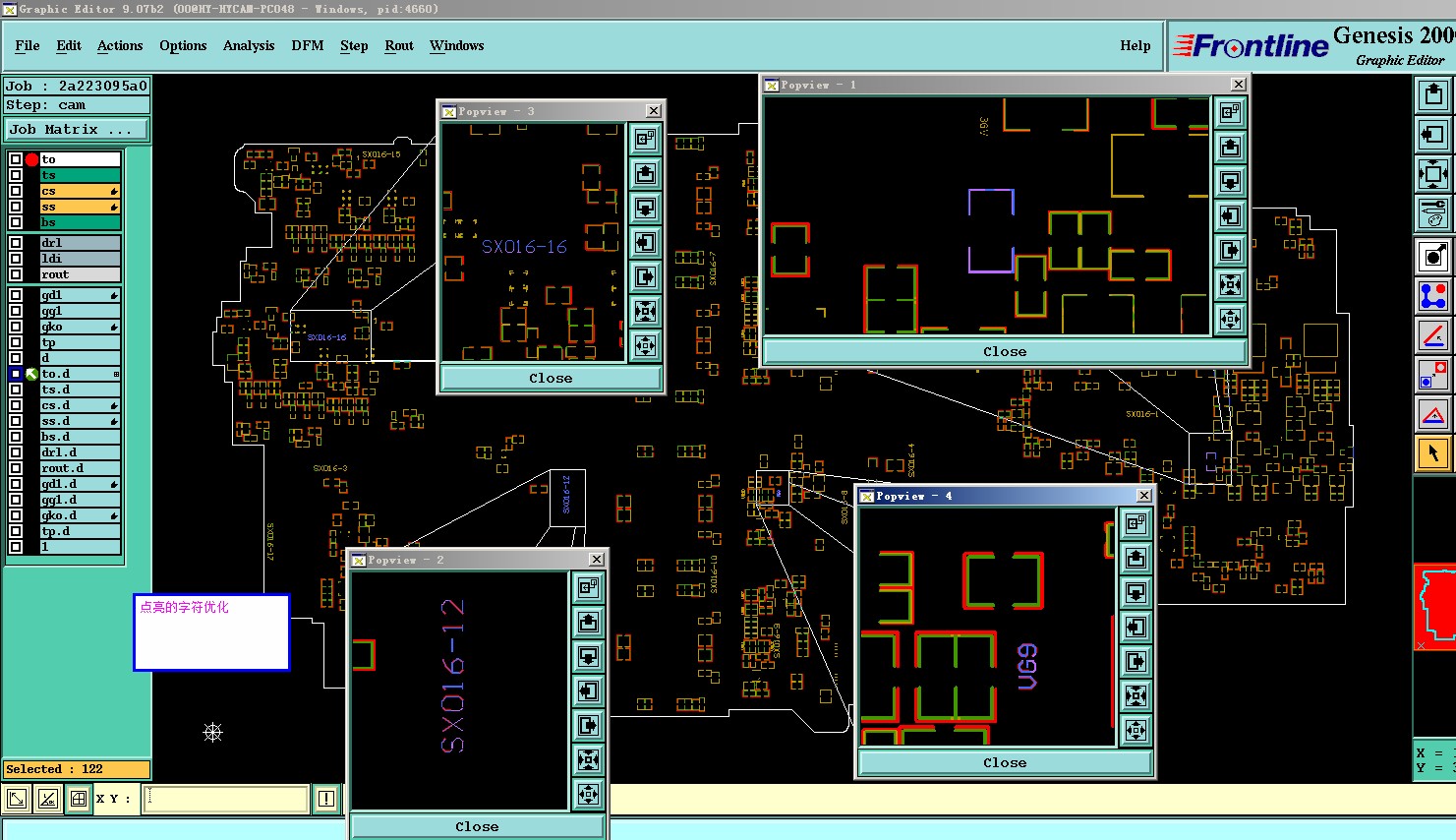Image resolution: width=1456 pixels, height=840 pixels.
Task: Click the green arrow marker on 'to.d'
Action: click(x=31, y=374)
